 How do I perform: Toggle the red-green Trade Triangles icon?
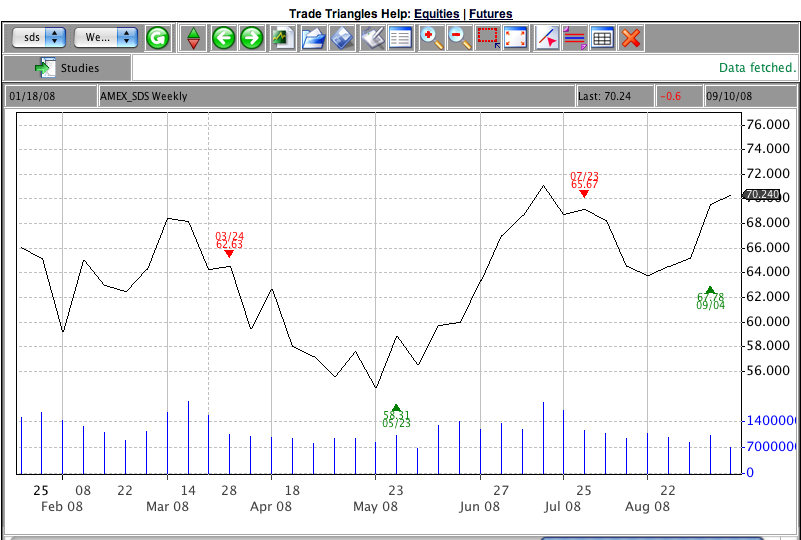(x=193, y=38)
